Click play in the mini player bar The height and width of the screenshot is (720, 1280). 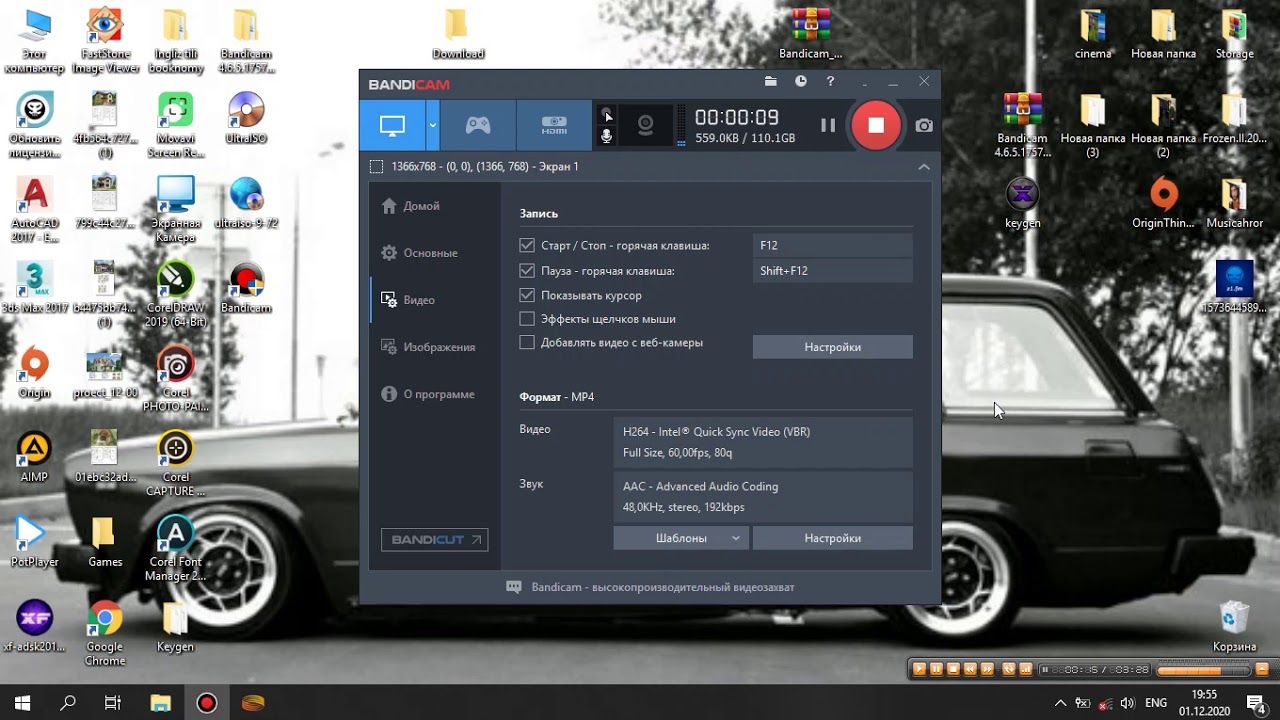pos(919,669)
